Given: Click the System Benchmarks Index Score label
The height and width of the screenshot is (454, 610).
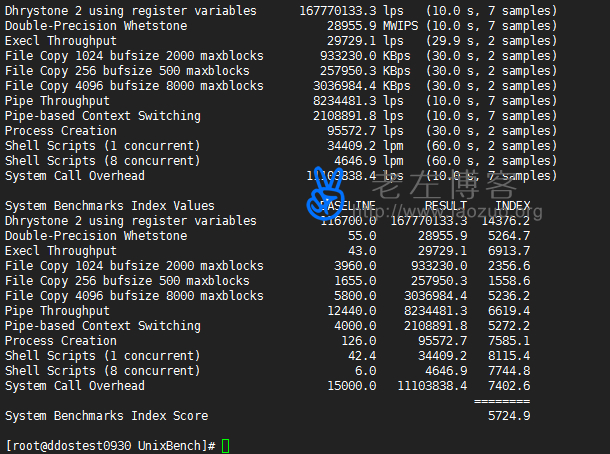Looking at the screenshot, I should point(107,415).
